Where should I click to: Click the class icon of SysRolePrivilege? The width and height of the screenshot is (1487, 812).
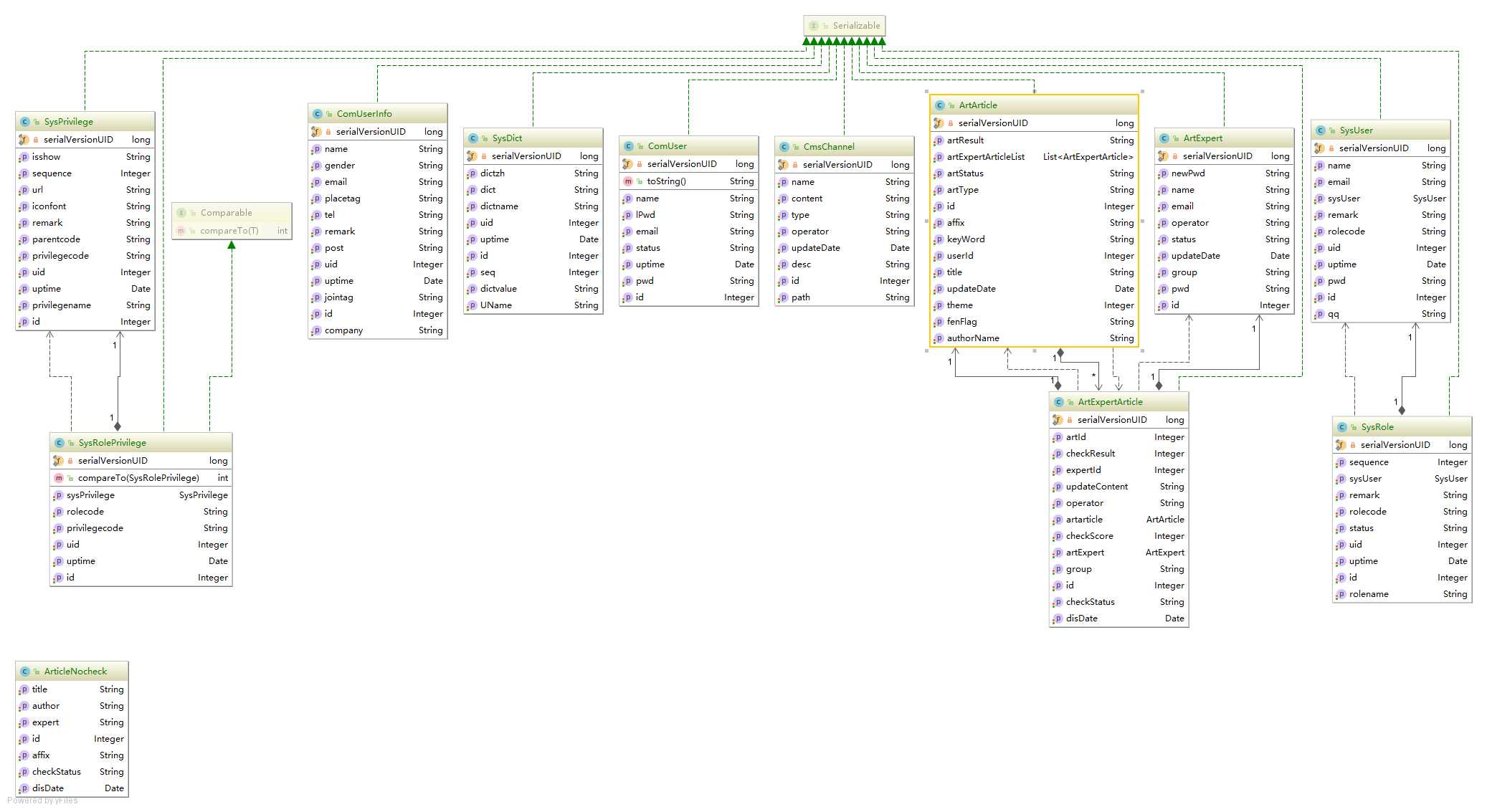point(60,443)
